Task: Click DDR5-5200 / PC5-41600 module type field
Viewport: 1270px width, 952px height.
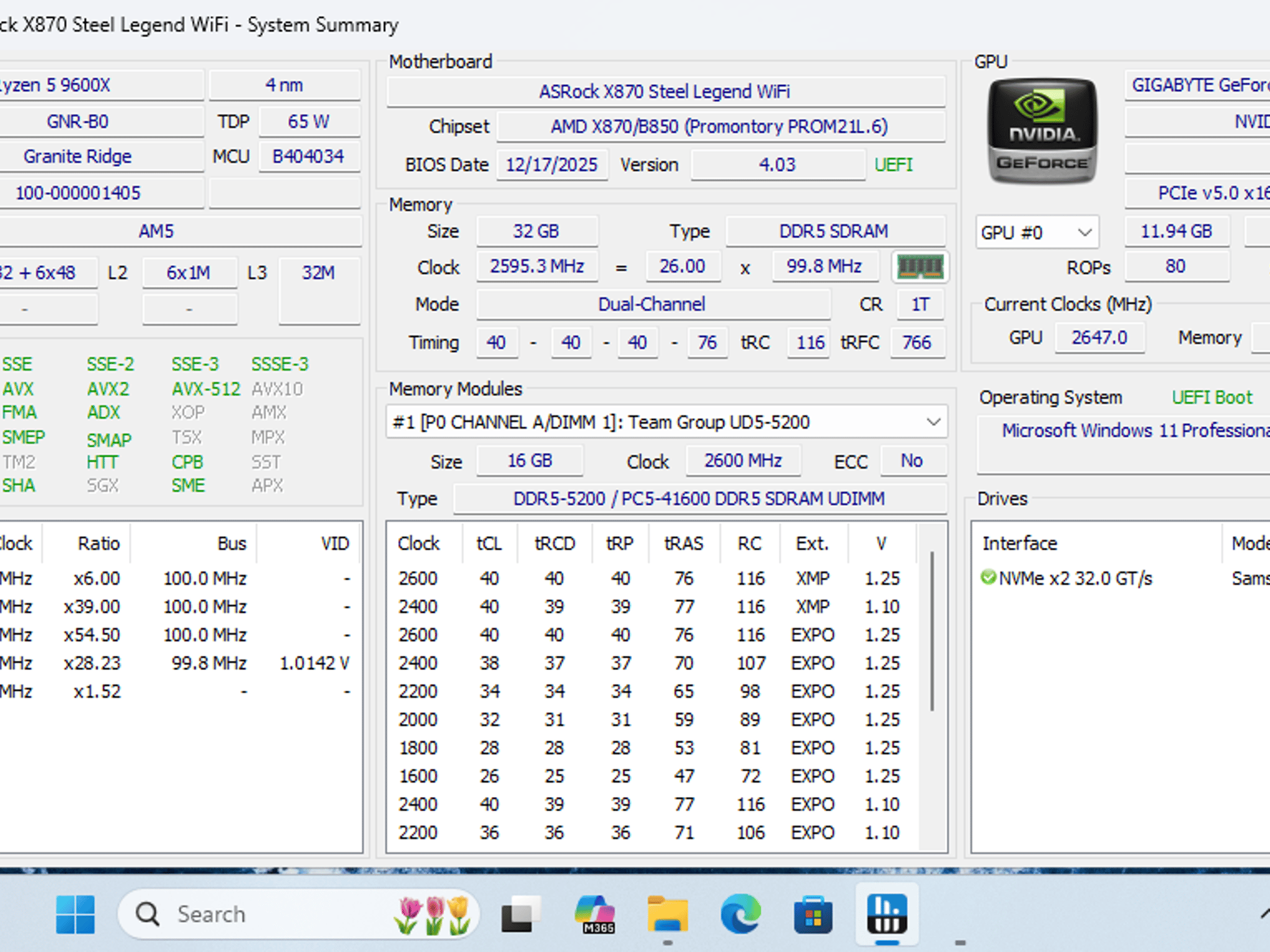Action: (699, 498)
